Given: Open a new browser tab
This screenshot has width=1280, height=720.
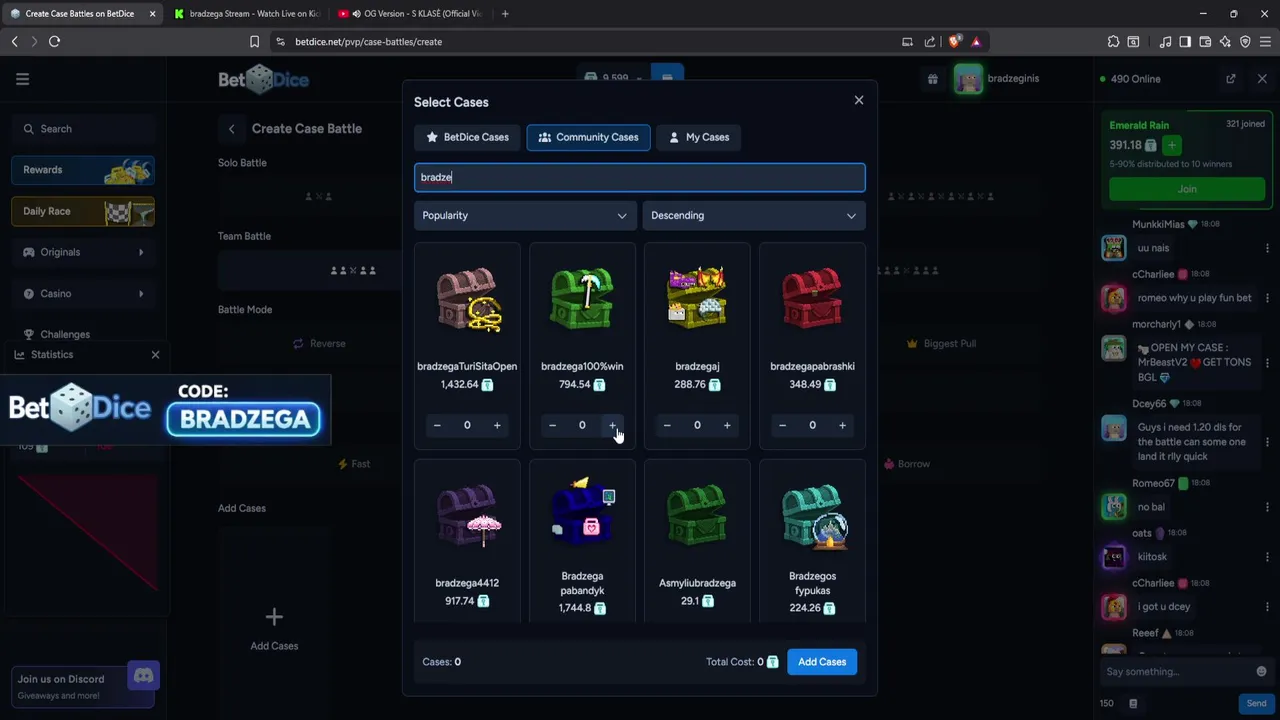Looking at the screenshot, I should (x=505, y=14).
